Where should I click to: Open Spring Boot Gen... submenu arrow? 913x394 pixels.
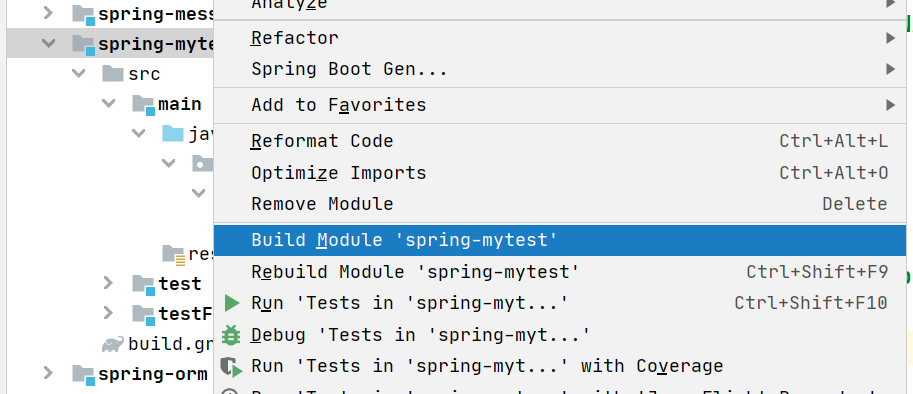pyautogui.click(x=890, y=70)
